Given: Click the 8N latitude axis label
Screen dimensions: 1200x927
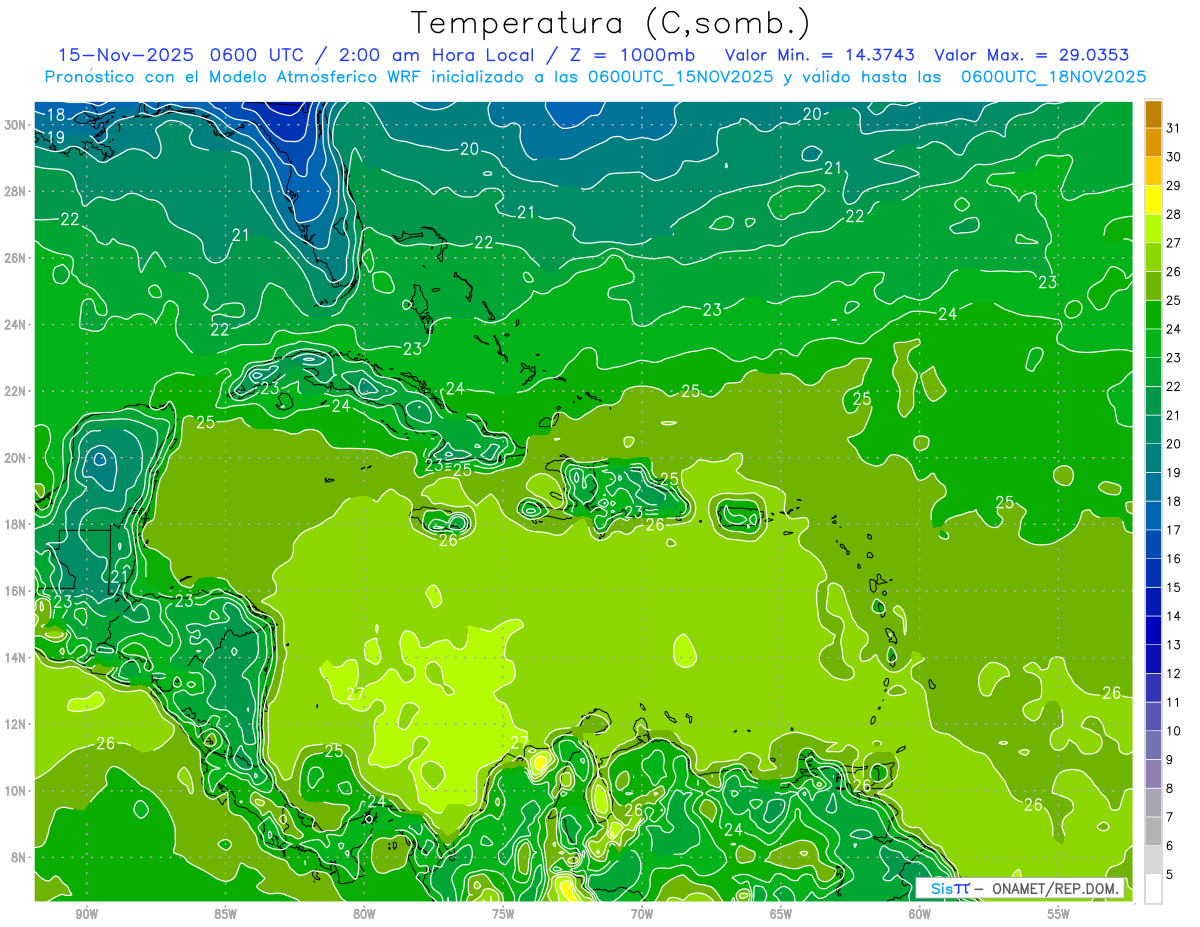Looking at the screenshot, I should (x=18, y=858).
